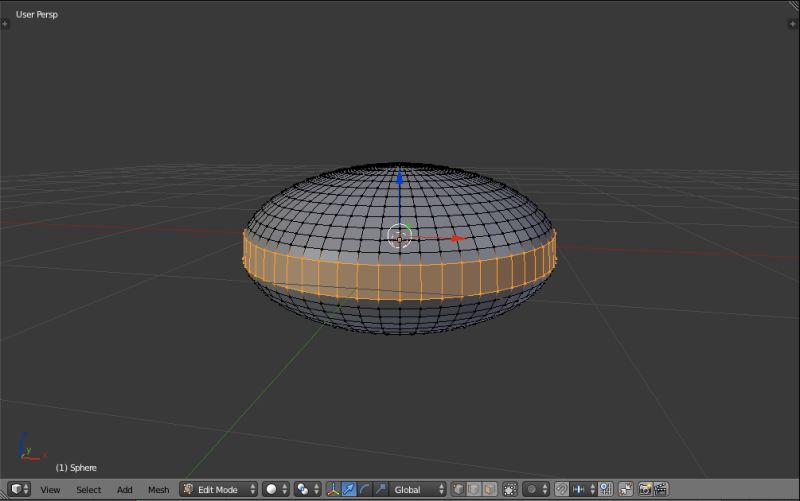
Task: Expand the properties region with right plus icon
Action: (x=792, y=23)
